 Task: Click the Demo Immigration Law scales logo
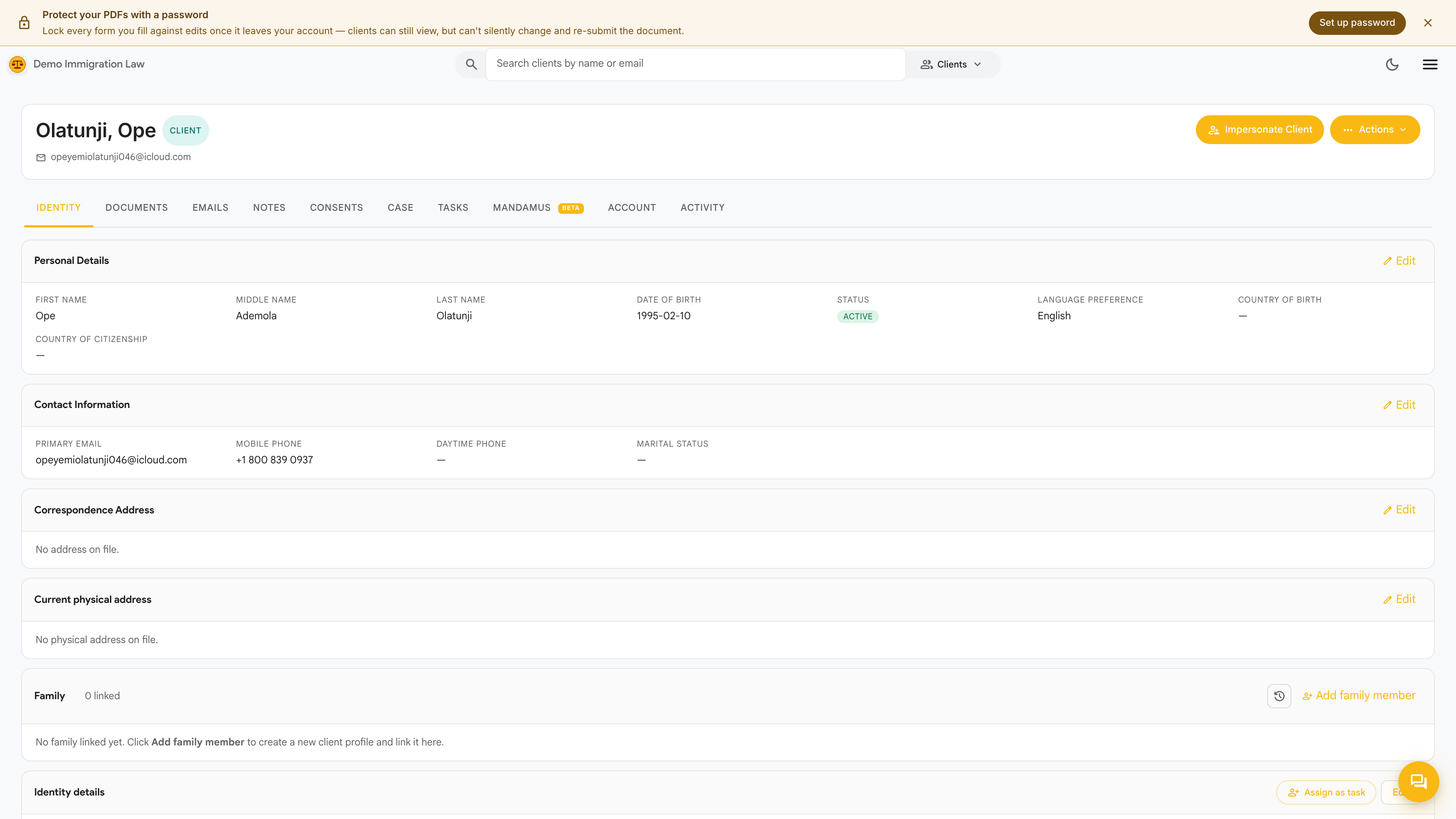click(x=17, y=64)
